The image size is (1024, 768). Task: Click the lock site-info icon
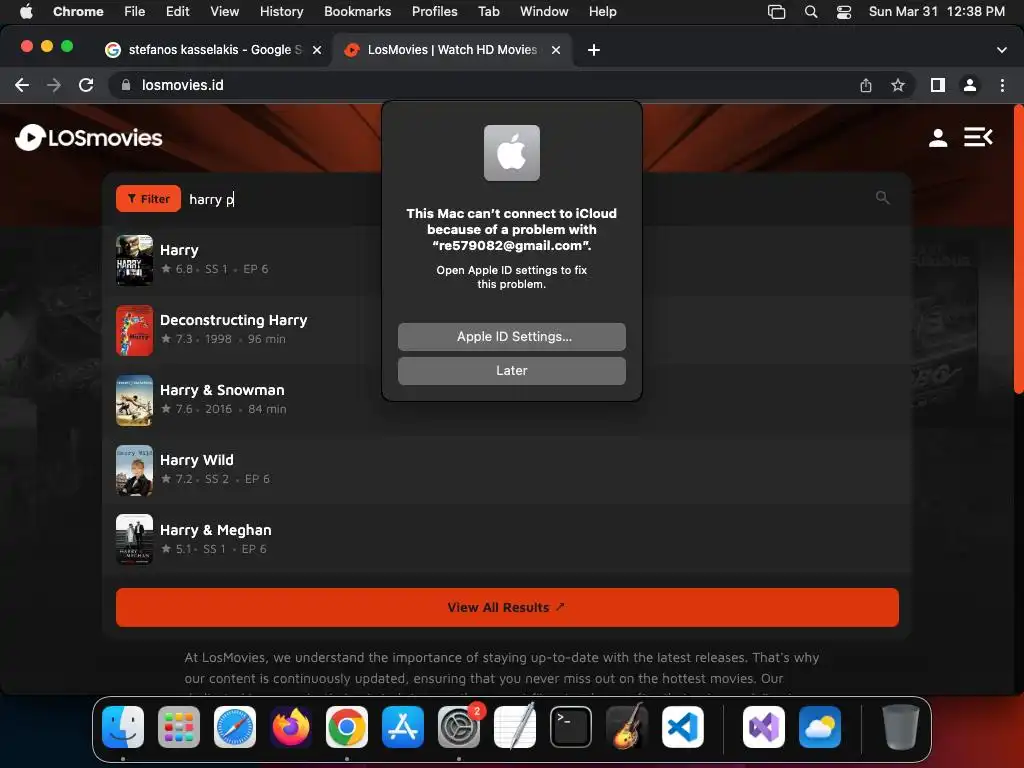(126, 85)
